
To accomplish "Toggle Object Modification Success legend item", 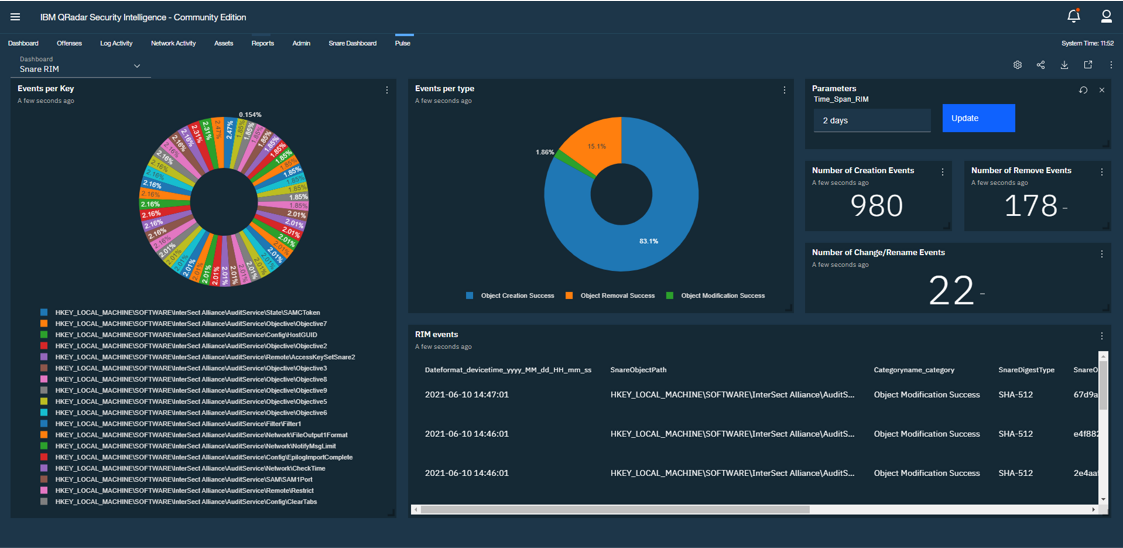I will point(715,295).
